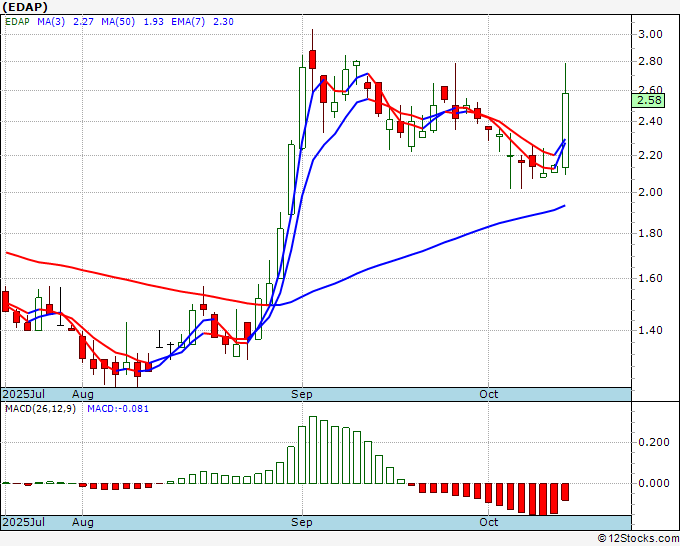Click the 1.80 price axis label
Viewport: 680px width, 546px height.
[x=651, y=233]
